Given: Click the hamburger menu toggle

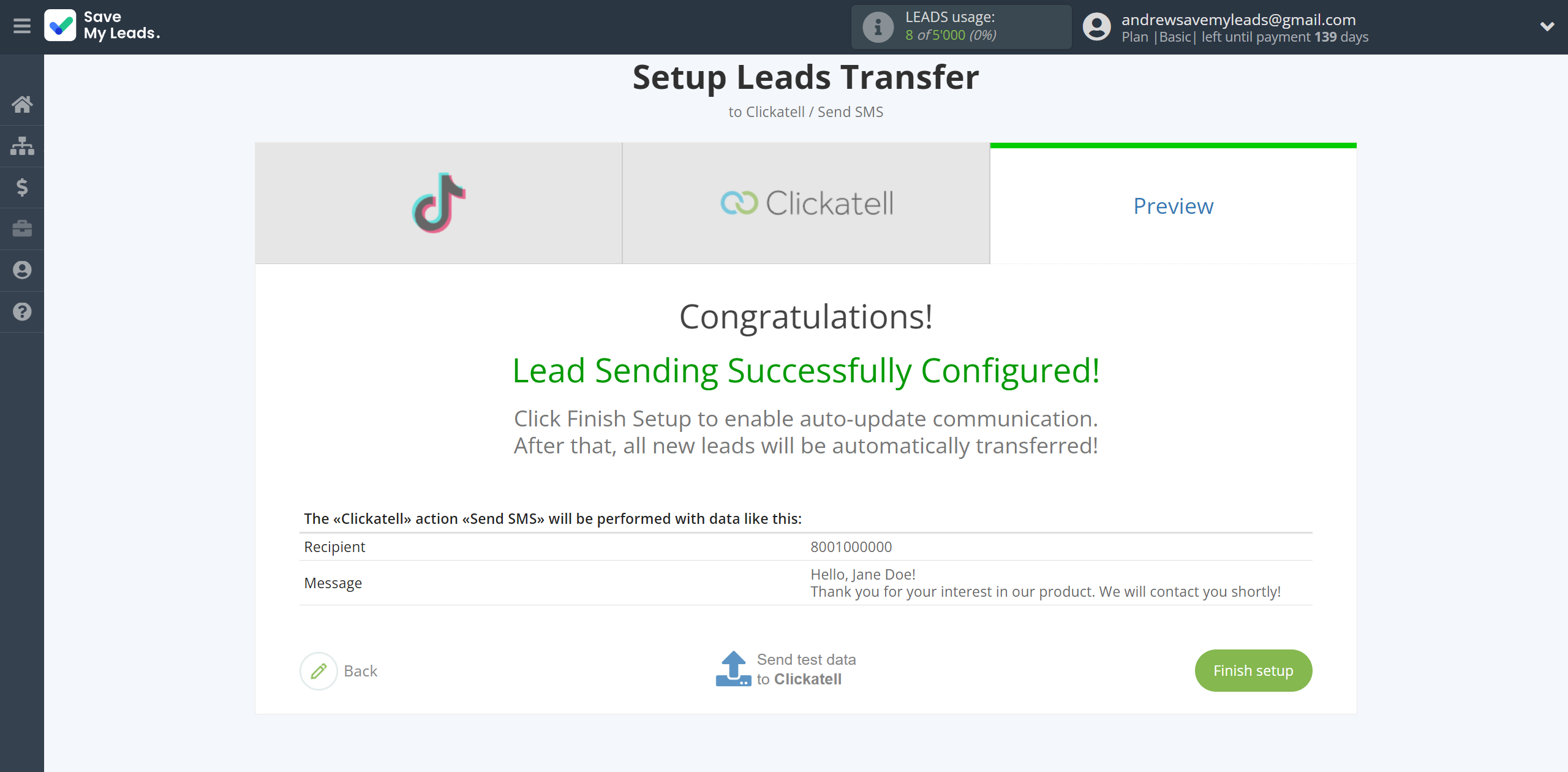Looking at the screenshot, I should click(21, 26).
